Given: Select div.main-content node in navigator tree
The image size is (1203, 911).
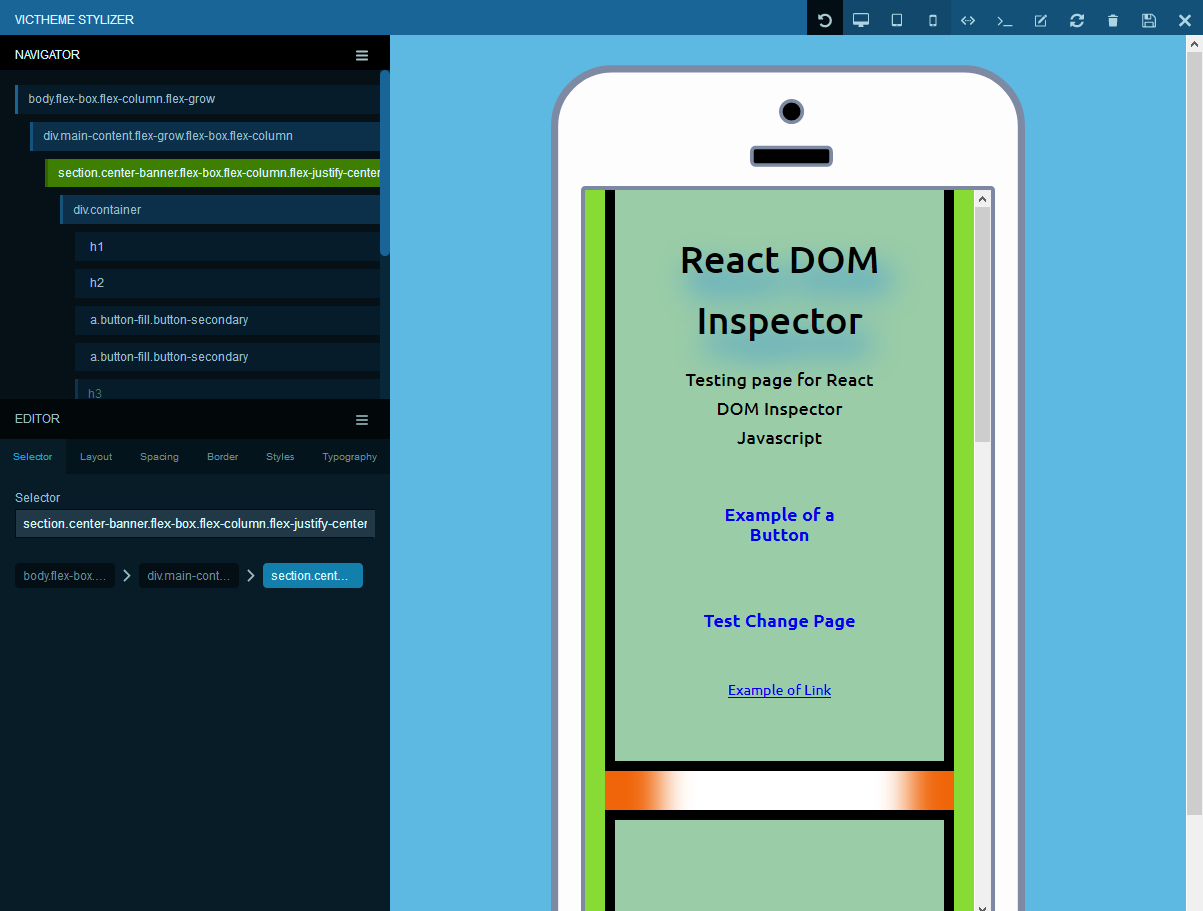Looking at the screenshot, I should [205, 136].
